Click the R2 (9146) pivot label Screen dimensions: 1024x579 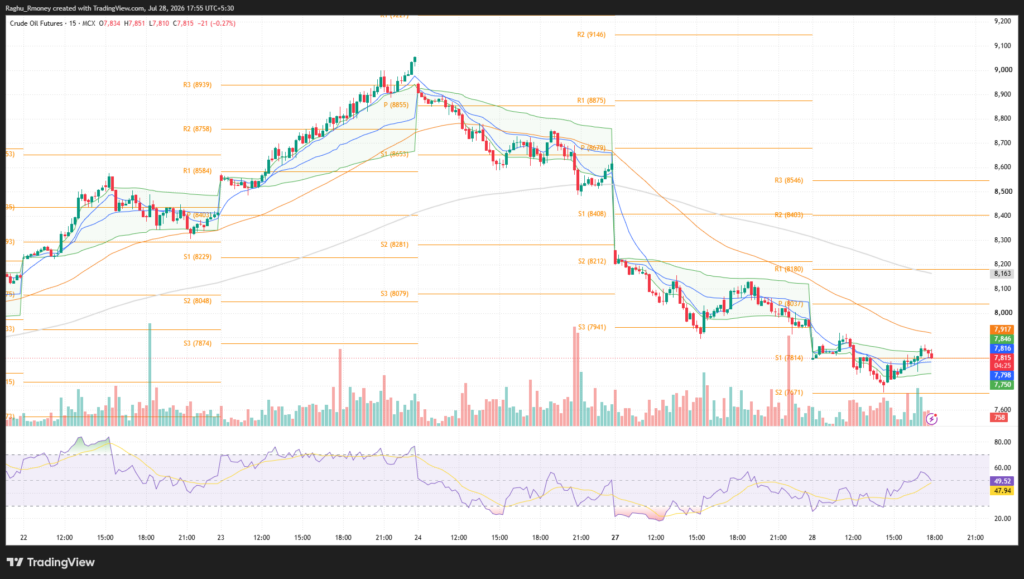(x=591, y=35)
